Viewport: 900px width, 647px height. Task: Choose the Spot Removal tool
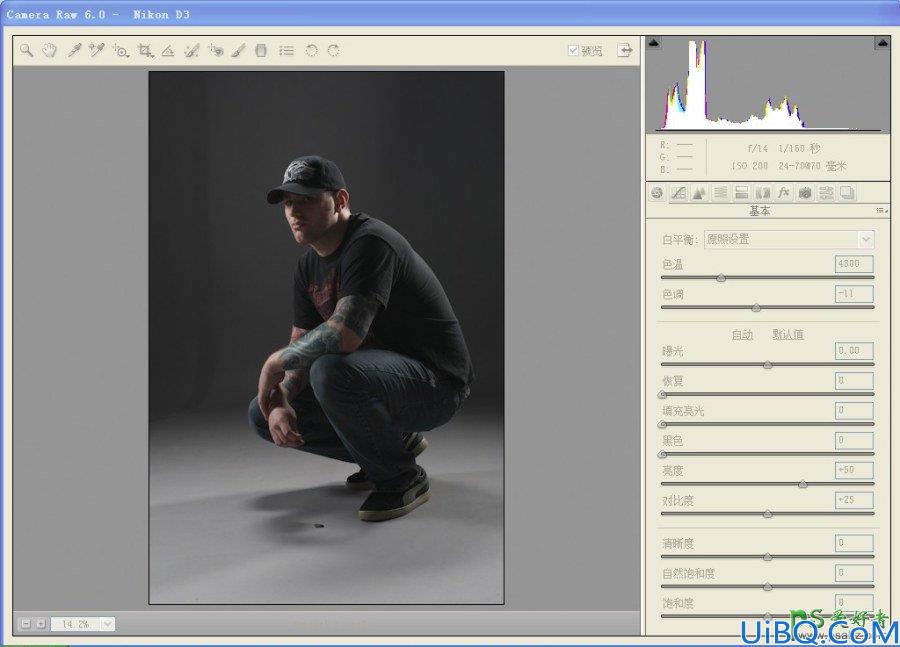tap(192, 51)
